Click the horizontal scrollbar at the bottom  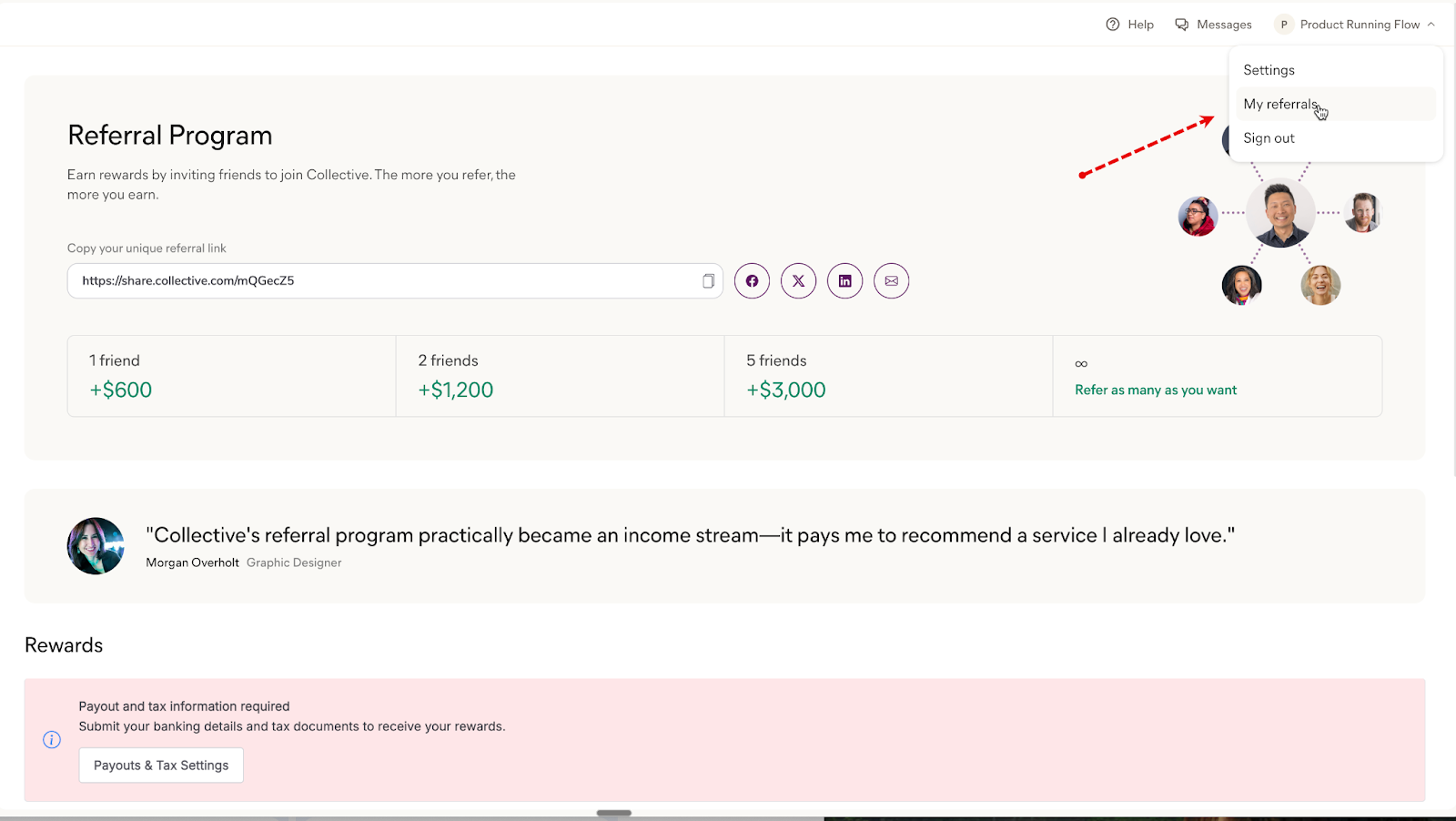pyautogui.click(x=615, y=813)
